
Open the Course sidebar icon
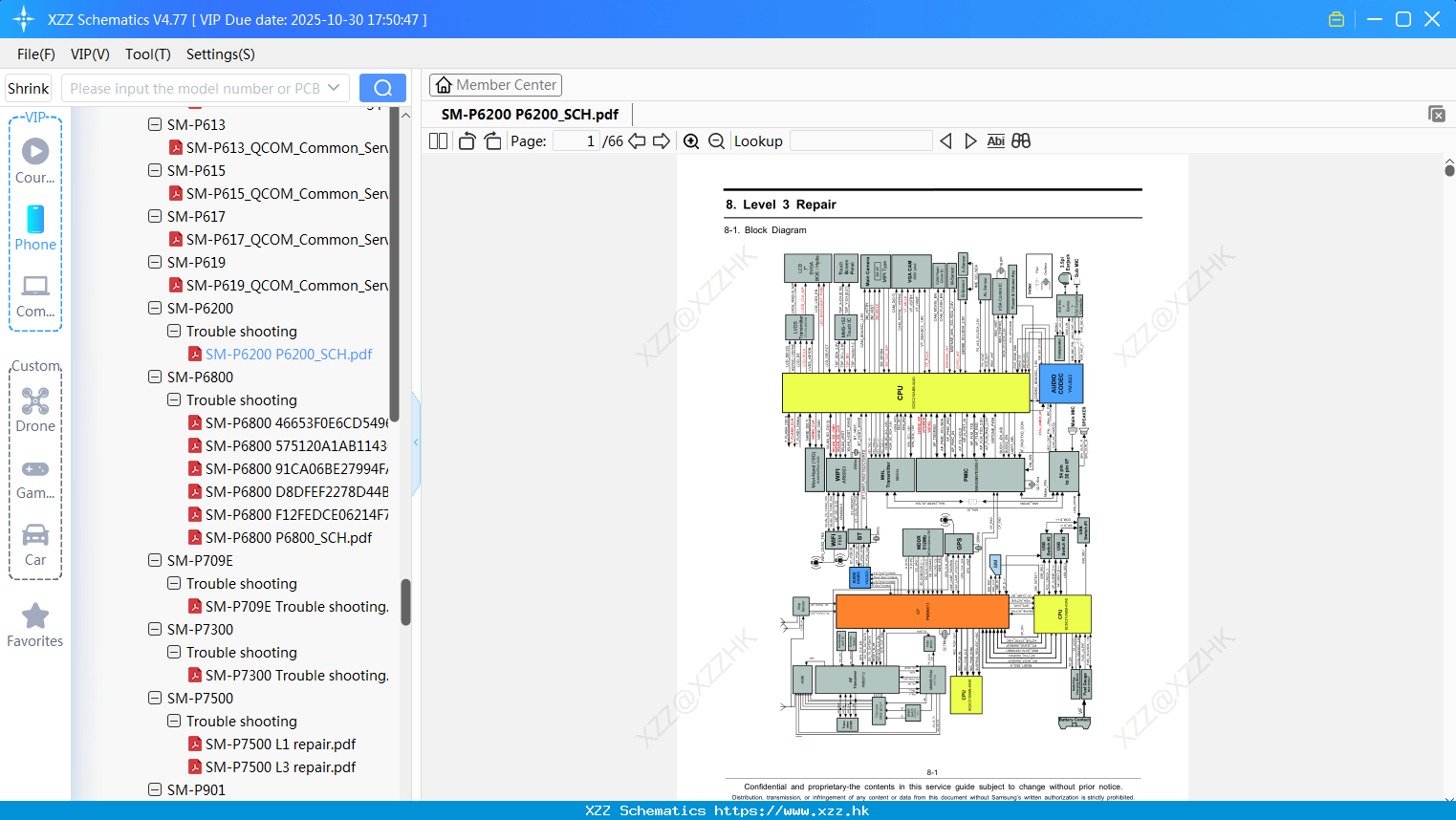(35, 162)
